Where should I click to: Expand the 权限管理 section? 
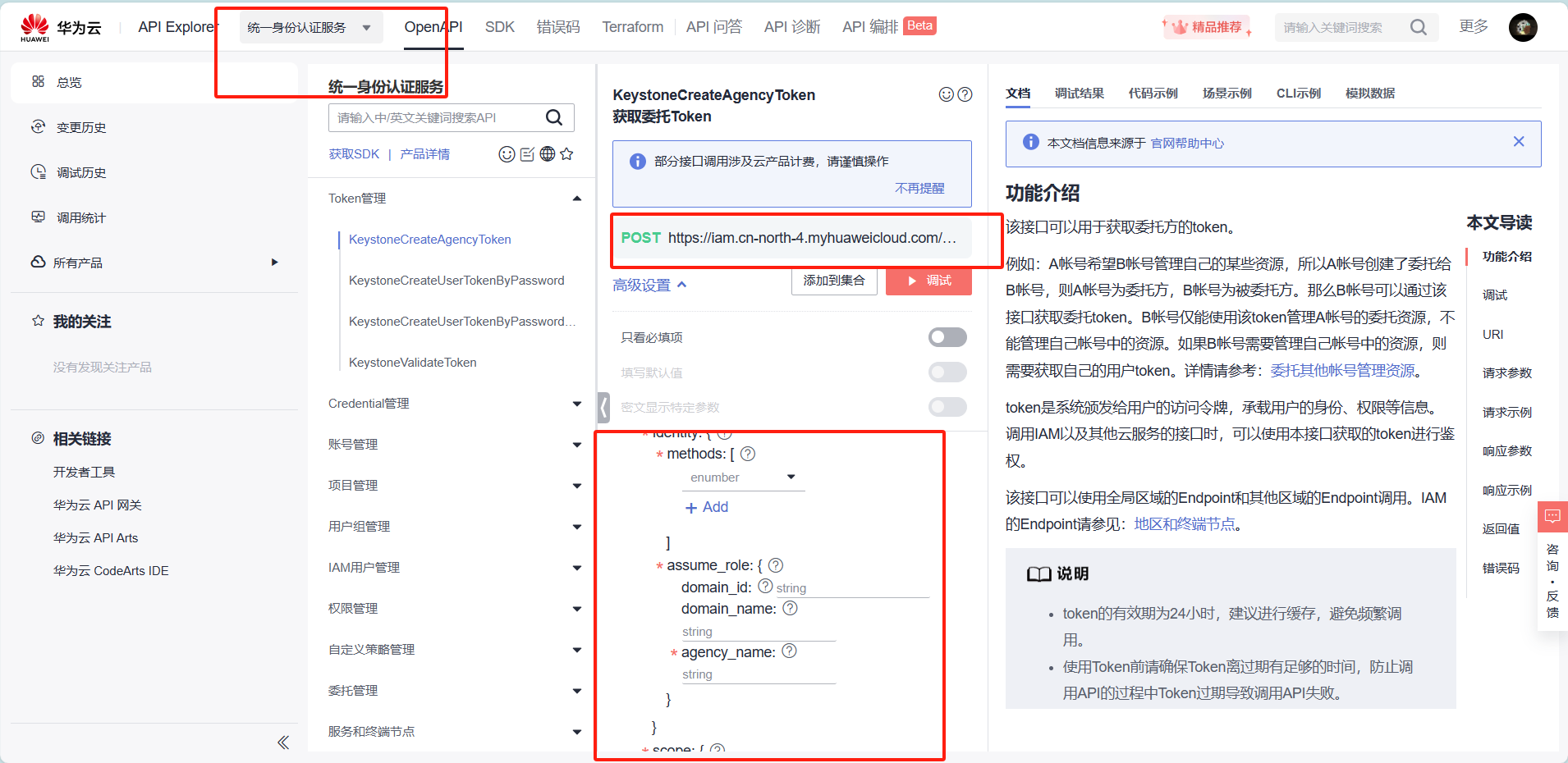(x=577, y=609)
